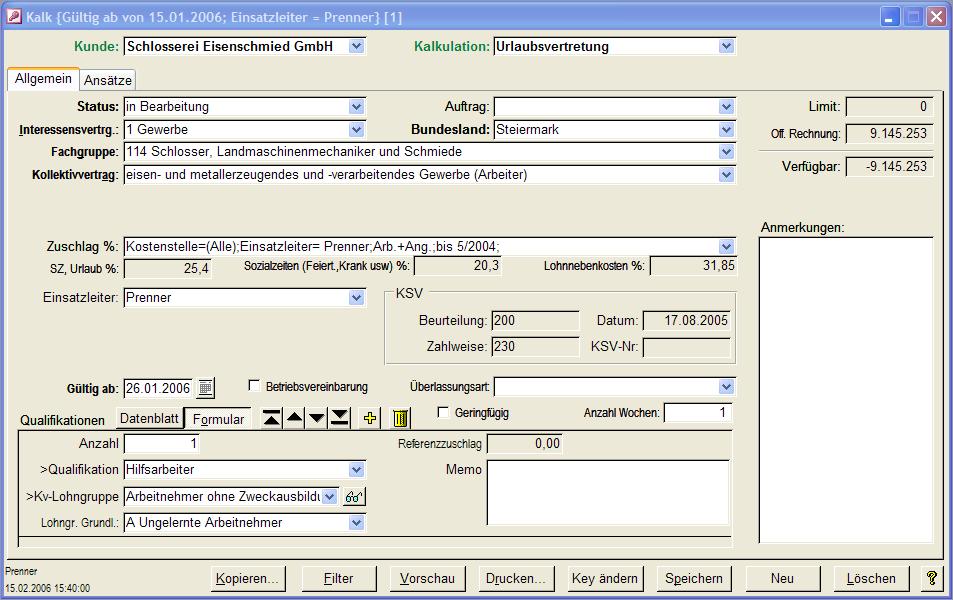Expand the Interessensvertrg. dropdown

[x=357, y=129]
